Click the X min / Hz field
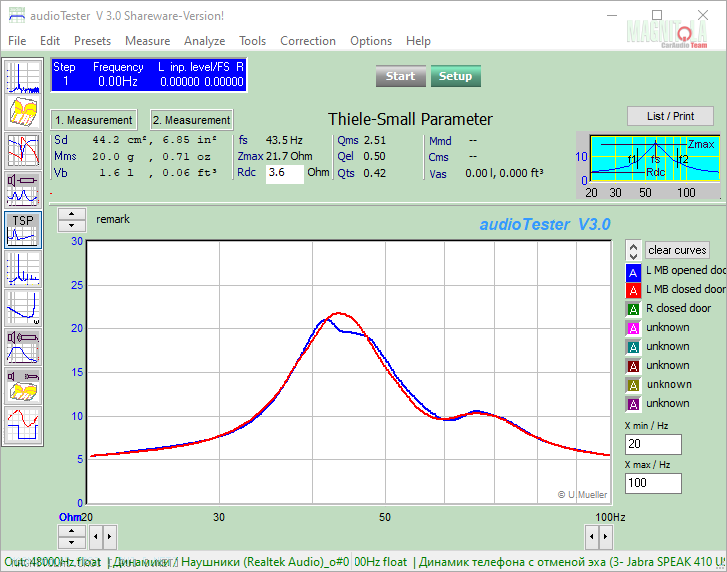Screen dimensions: 727x572 click(653, 444)
